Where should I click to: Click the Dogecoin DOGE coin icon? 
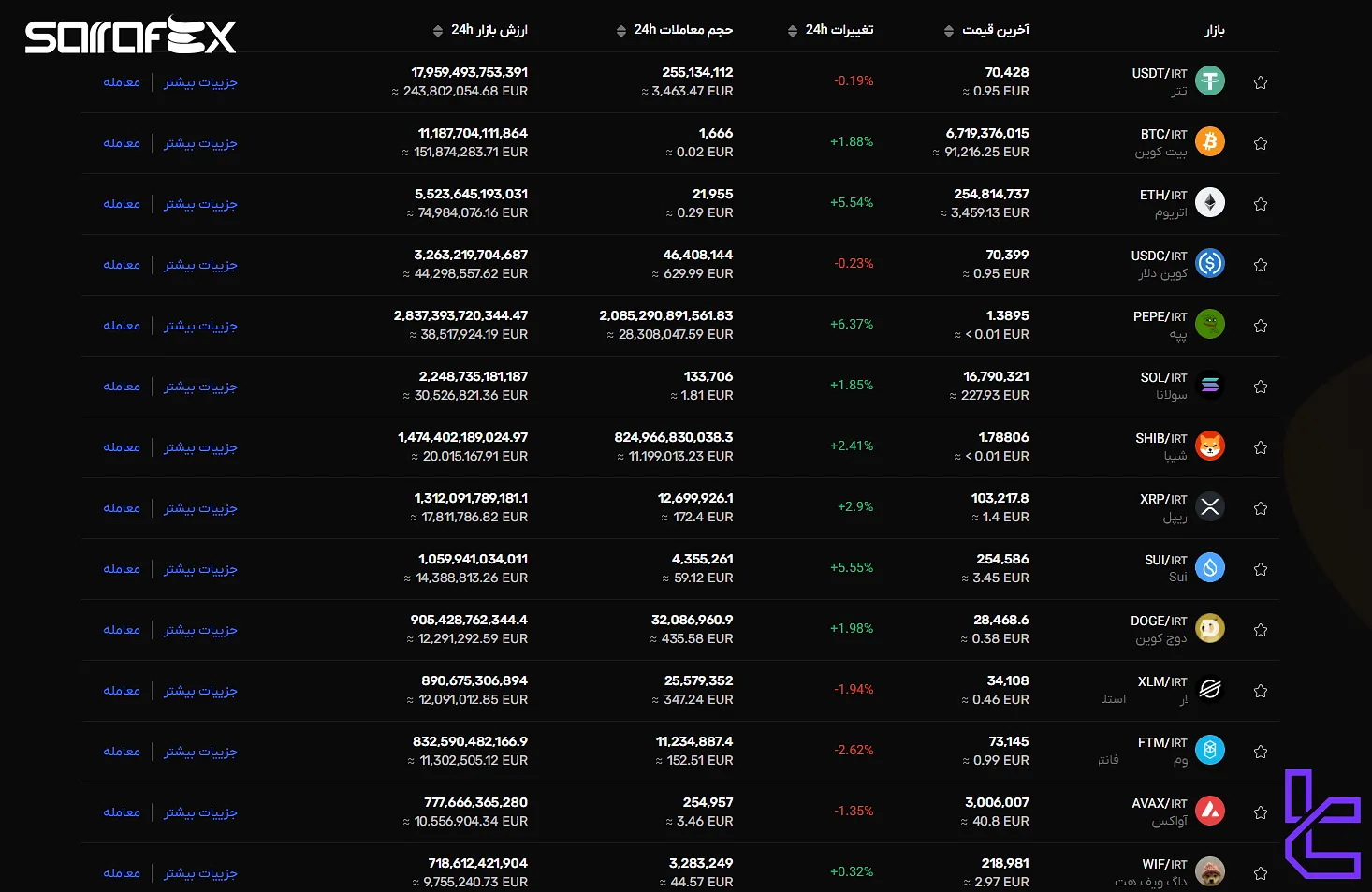click(x=1210, y=629)
